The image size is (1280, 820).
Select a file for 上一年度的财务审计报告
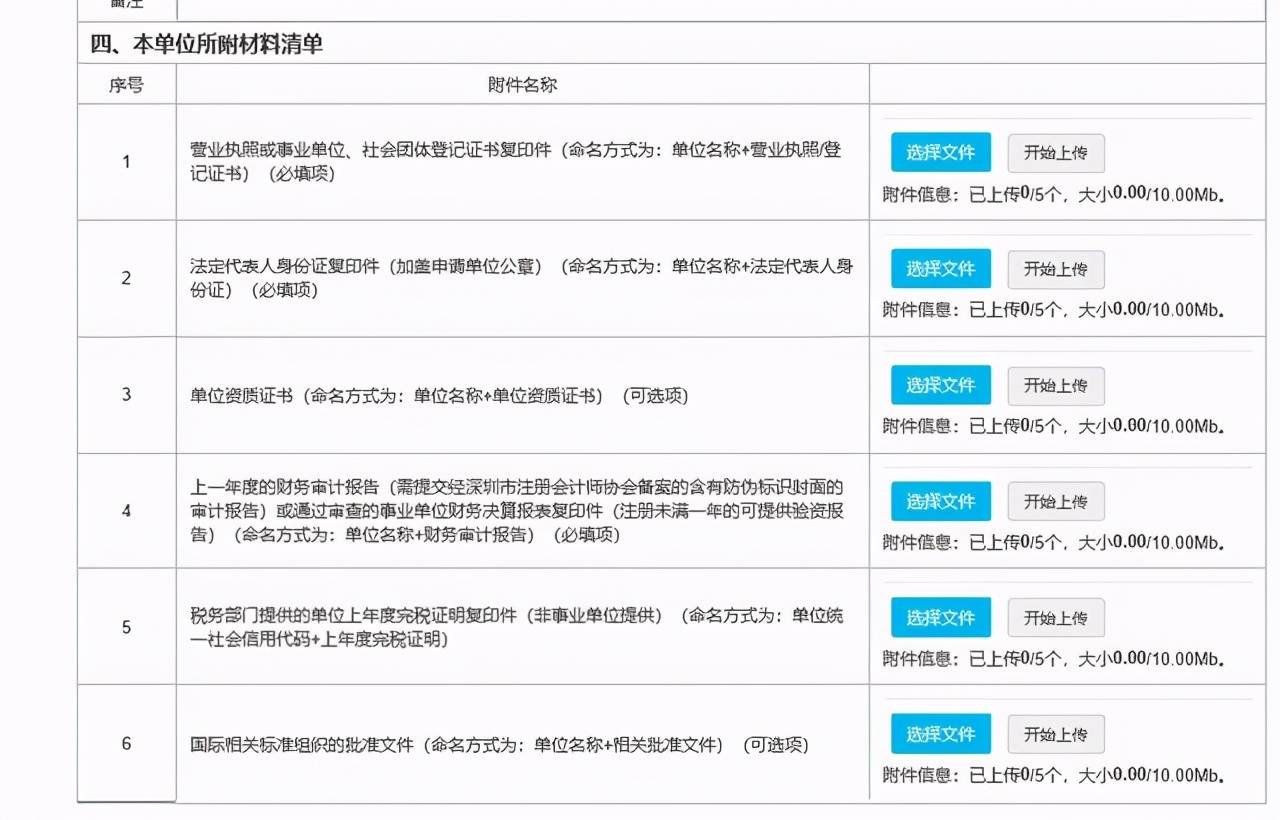[x=940, y=501]
